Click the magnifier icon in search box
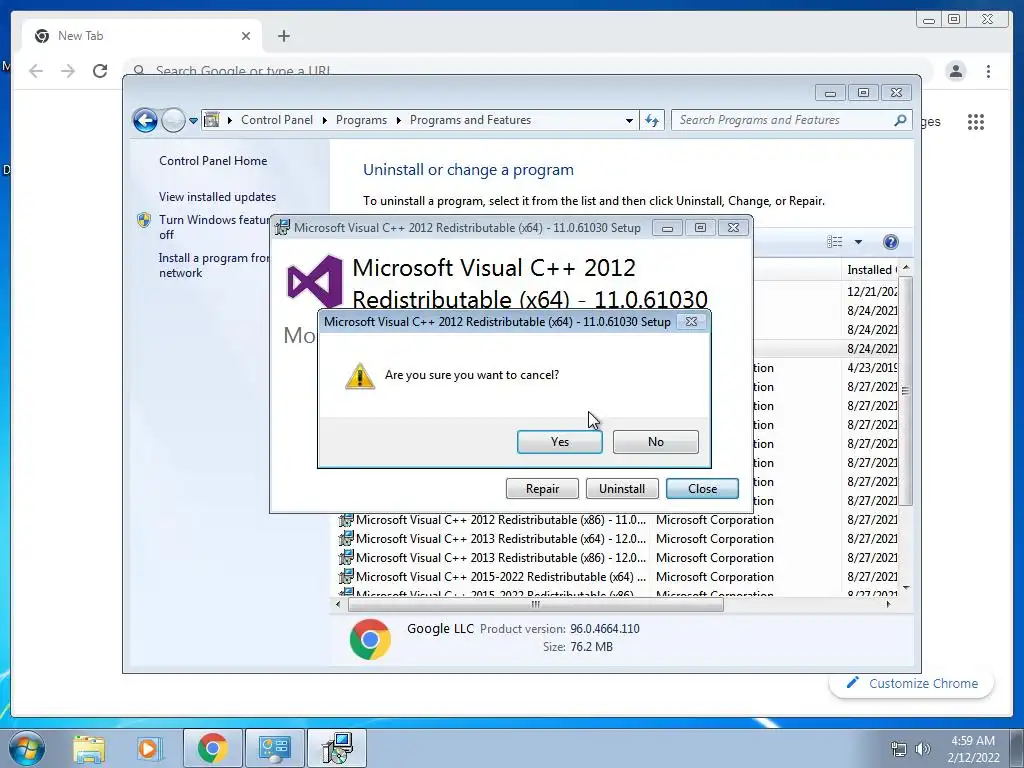 point(901,120)
